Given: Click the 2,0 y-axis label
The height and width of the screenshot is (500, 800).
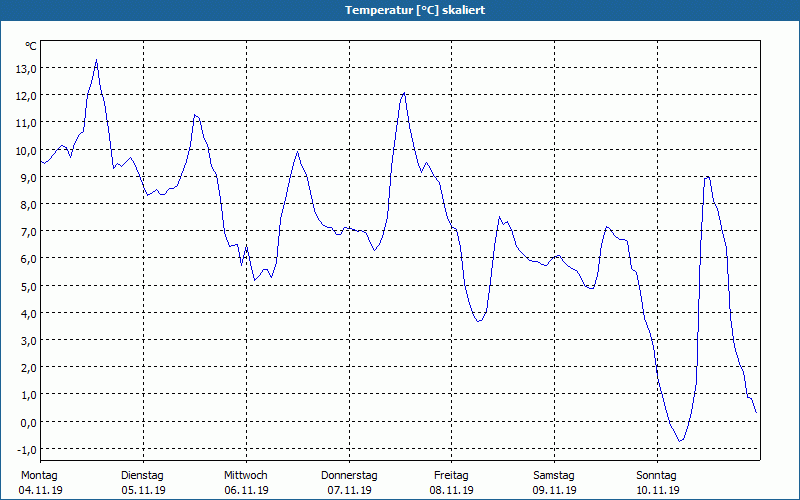Looking at the screenshot, I should (28, 368).
